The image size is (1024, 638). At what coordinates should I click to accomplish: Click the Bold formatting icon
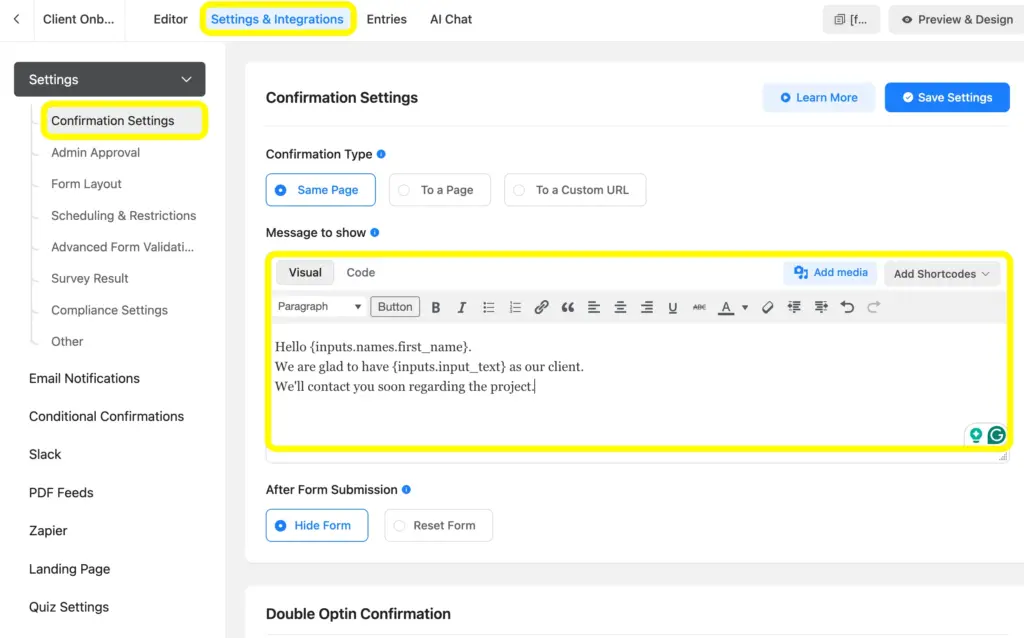click(x=436, y=307)
